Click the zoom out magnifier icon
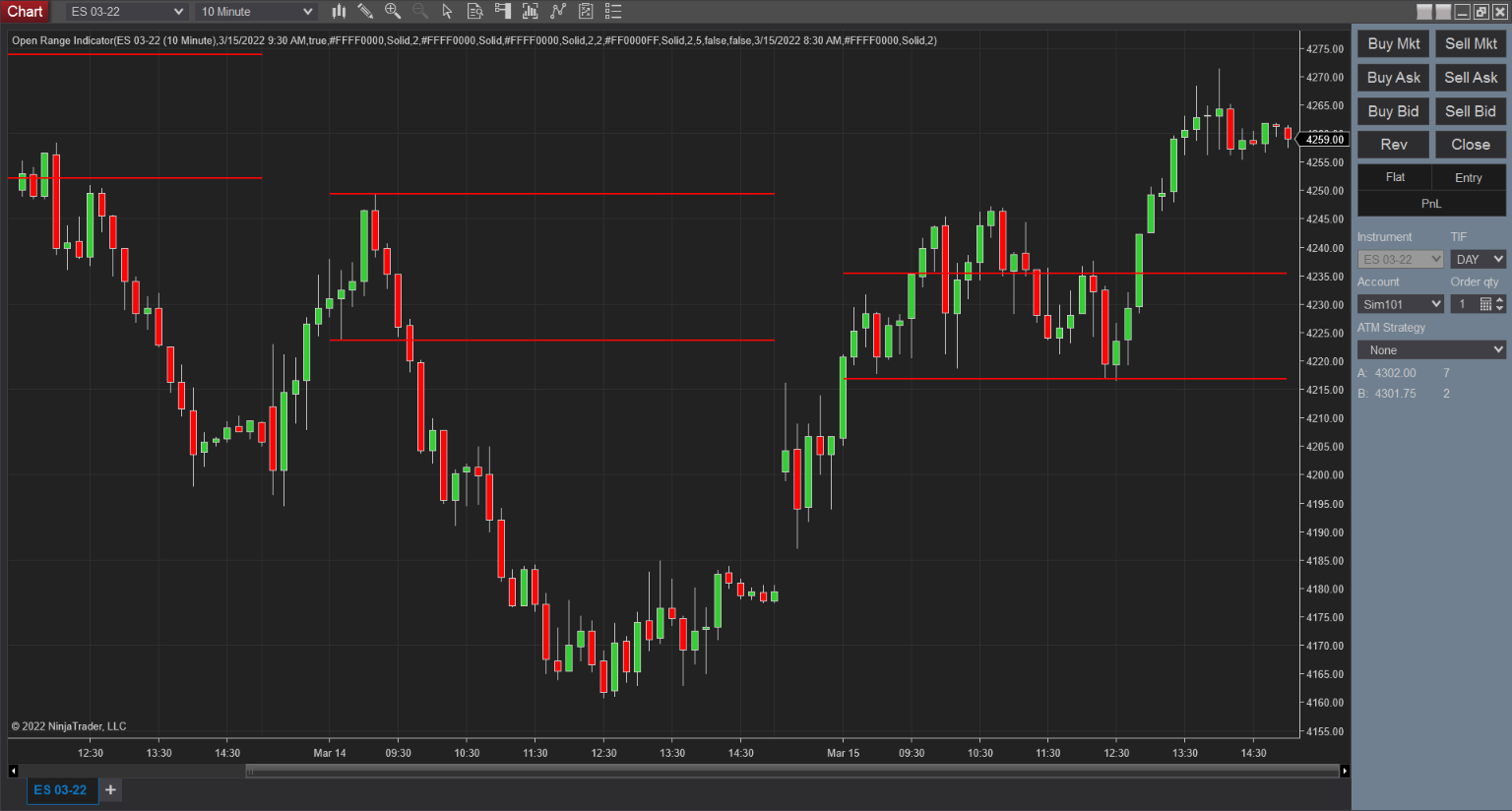Screen dimensions: 1512x811 [420, 12]
